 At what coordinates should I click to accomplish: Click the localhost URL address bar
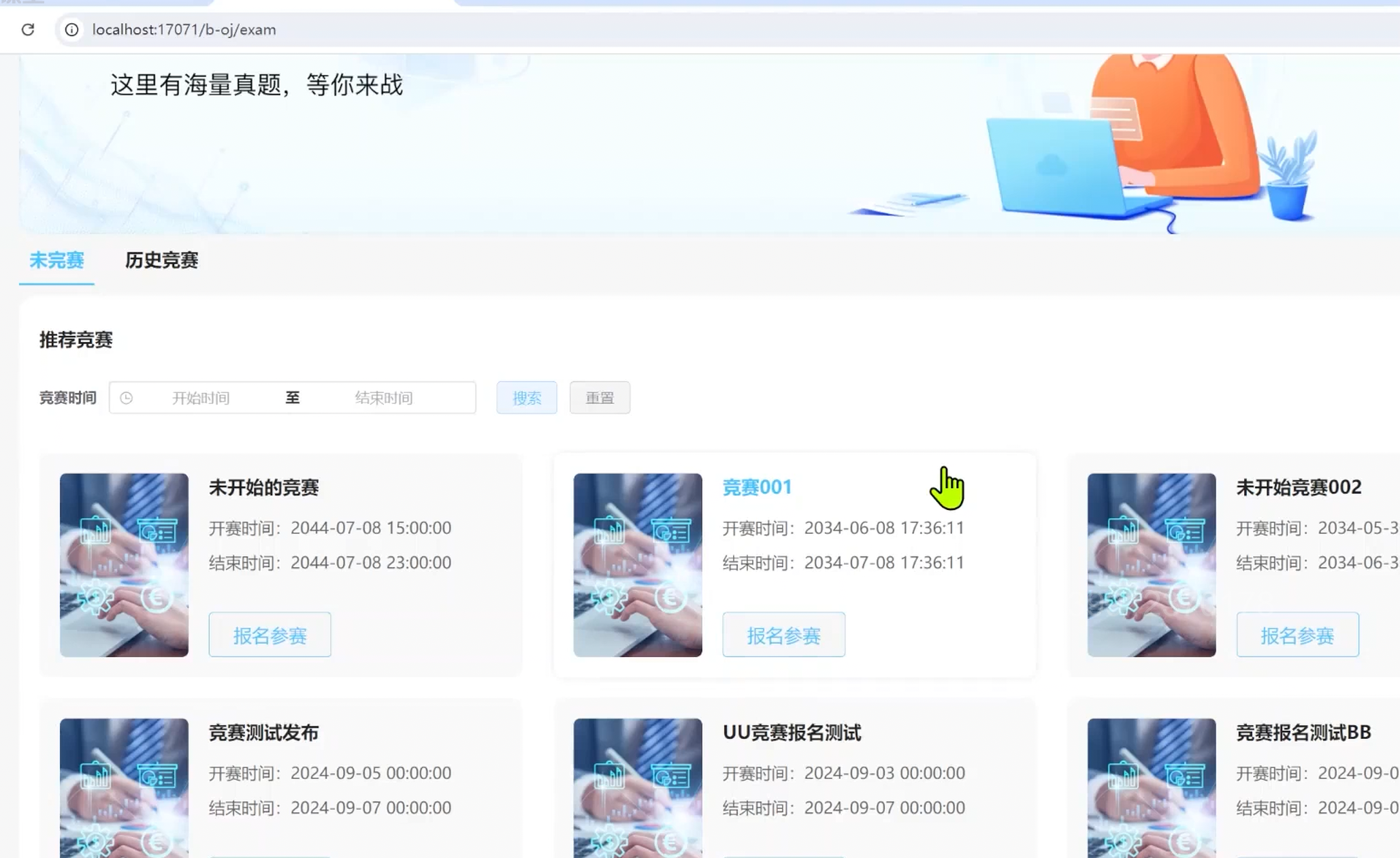184,29
